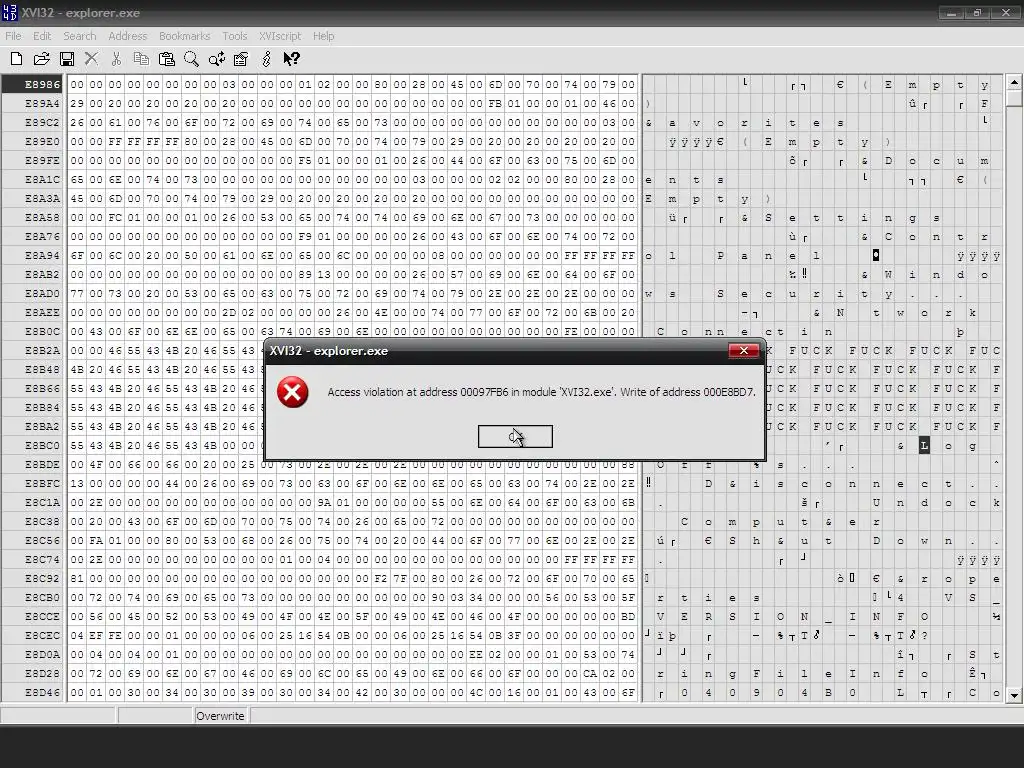Select address row E8BFC
This screenshot has width=1024, height=768.
[34, 483]
